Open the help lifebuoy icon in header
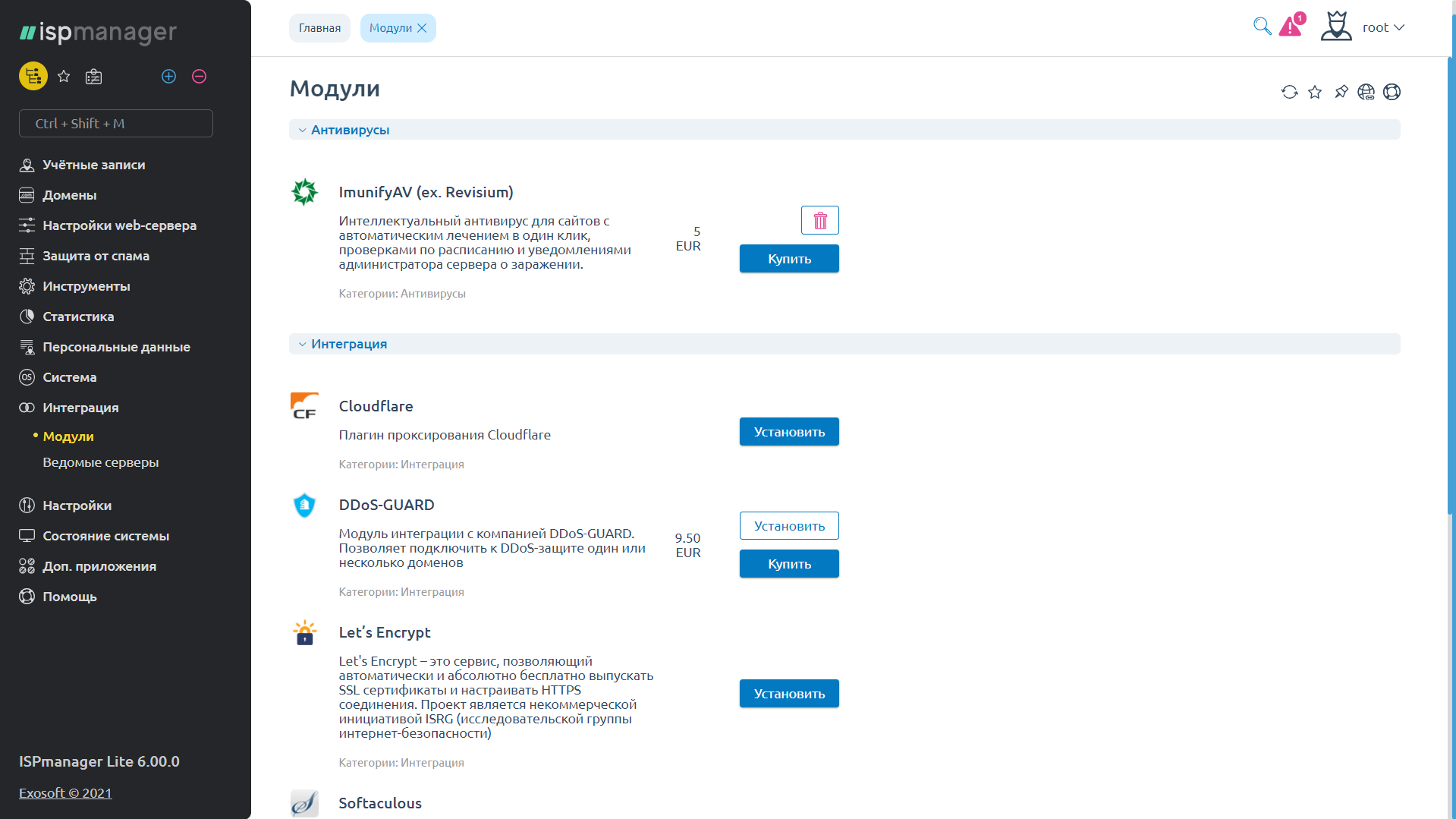Image resolution: width=1456 pixels, height=819 pixels. click(x=1392, y=92)
